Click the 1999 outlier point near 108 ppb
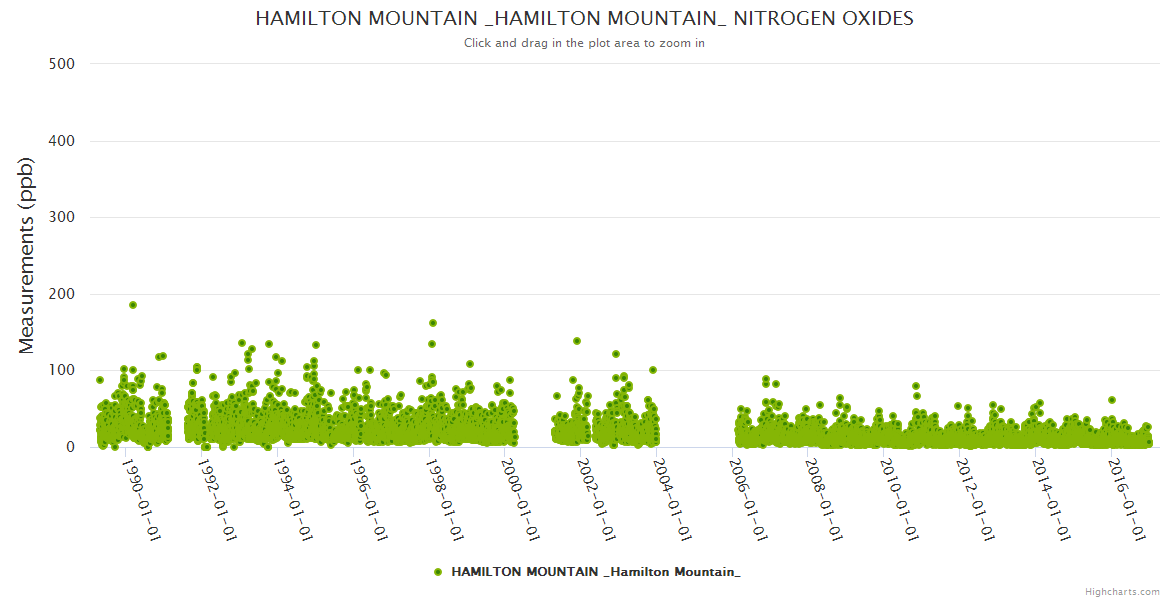This screenshot has width=1170, height=600. (x=470, y=364)
